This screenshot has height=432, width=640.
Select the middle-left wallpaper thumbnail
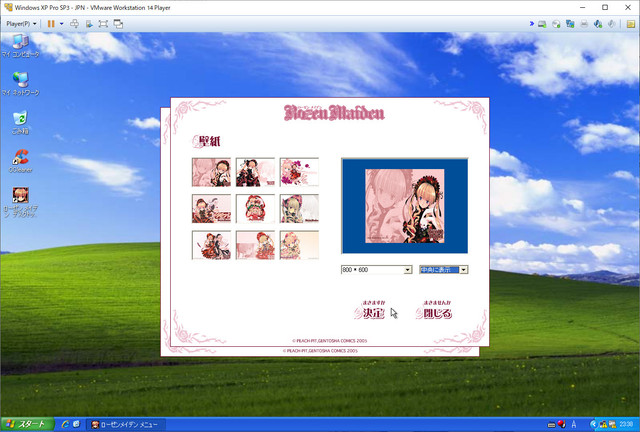(x=211, y=209)
